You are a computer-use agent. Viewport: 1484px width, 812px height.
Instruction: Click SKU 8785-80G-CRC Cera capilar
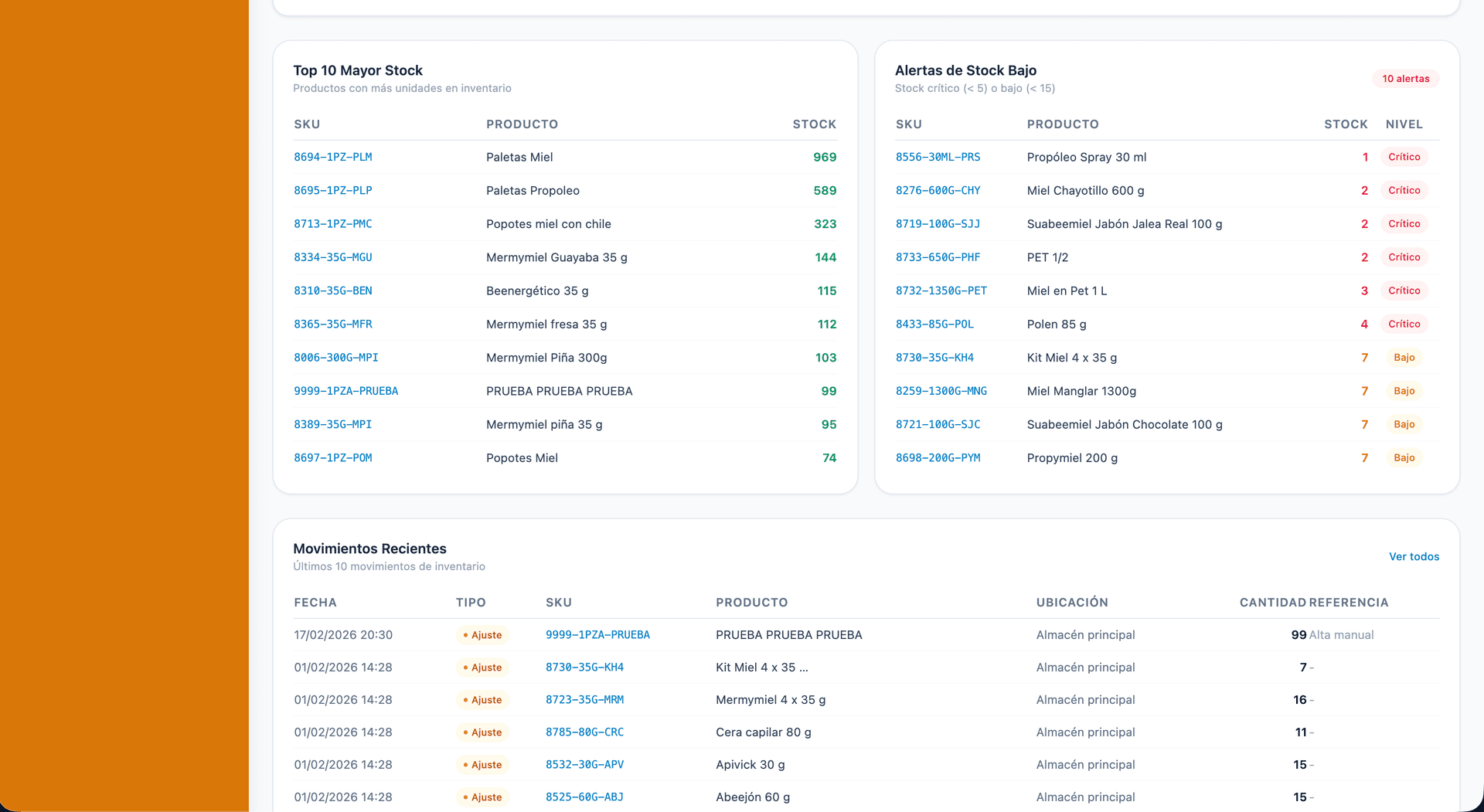[x=584, y=732]
